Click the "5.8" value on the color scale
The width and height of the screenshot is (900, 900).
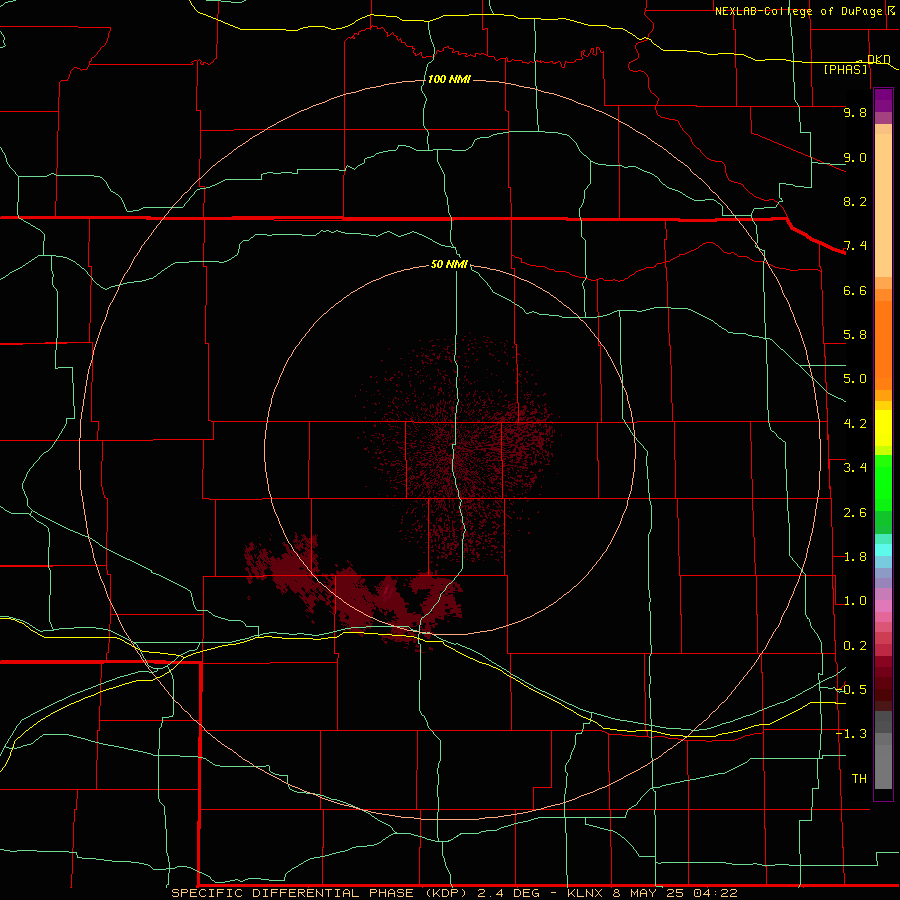tap(855, 335)
